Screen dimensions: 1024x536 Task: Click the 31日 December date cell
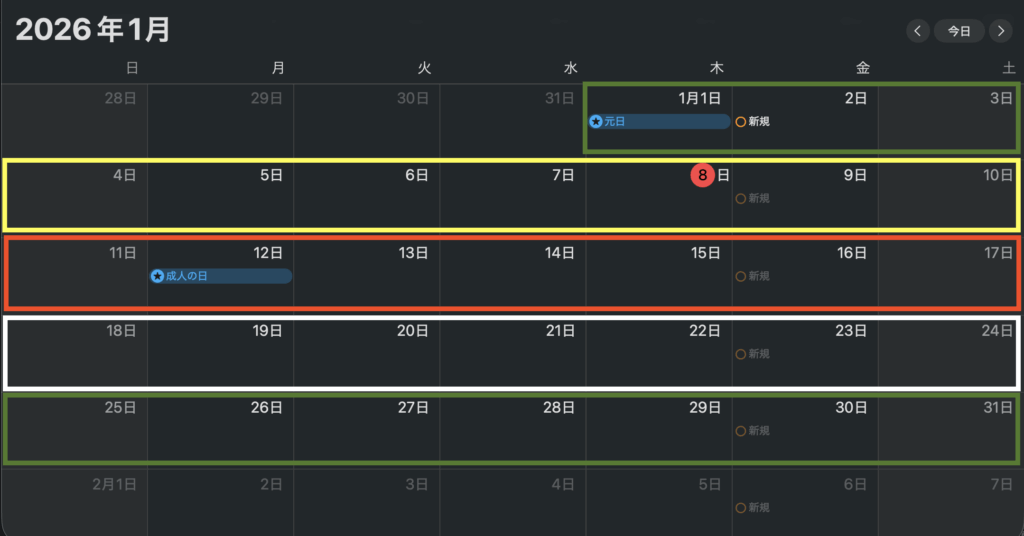tap(512, 120)
